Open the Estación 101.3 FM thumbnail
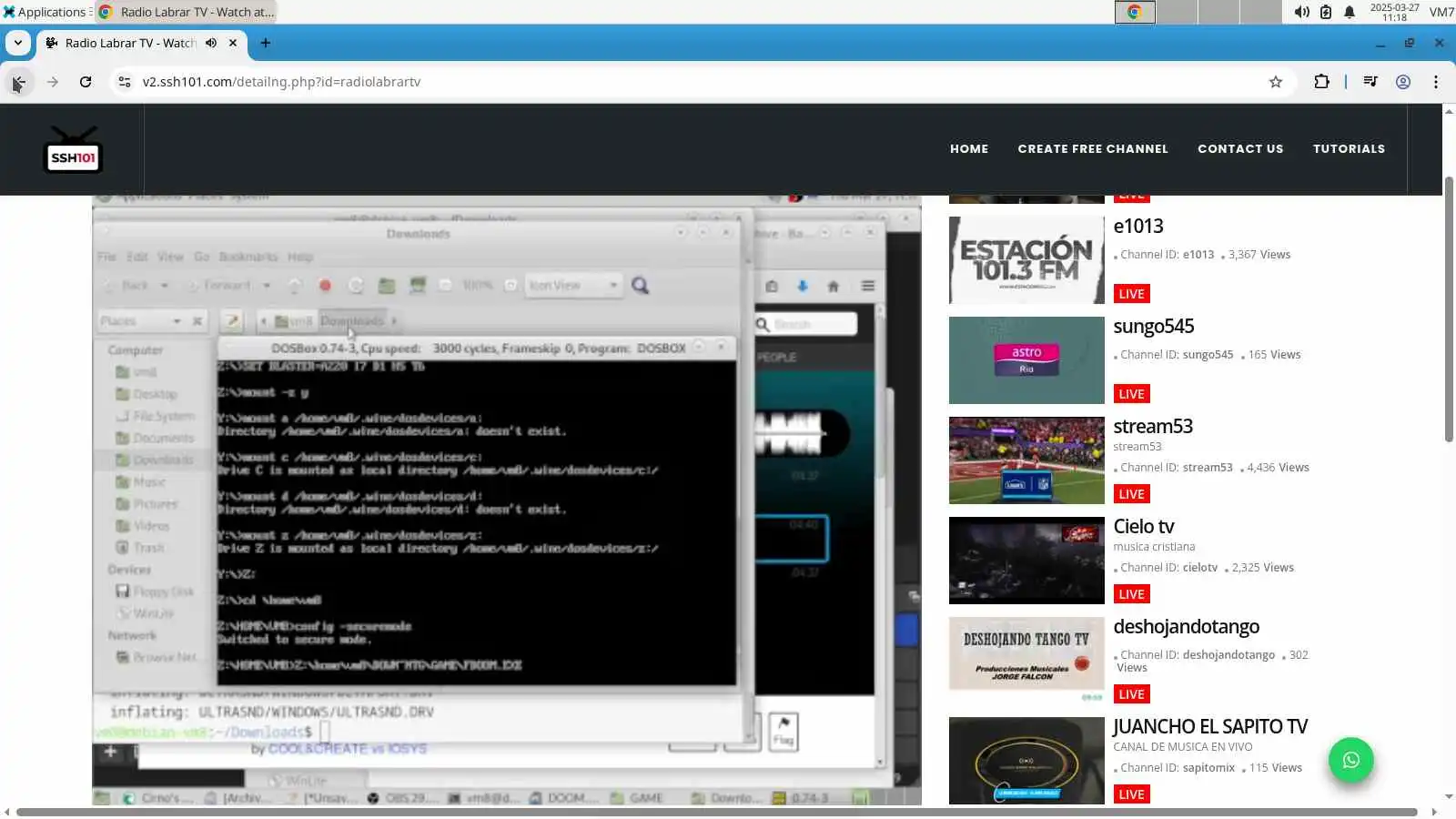Viewport: 1456px width, 819px height. pos(1026,260)
